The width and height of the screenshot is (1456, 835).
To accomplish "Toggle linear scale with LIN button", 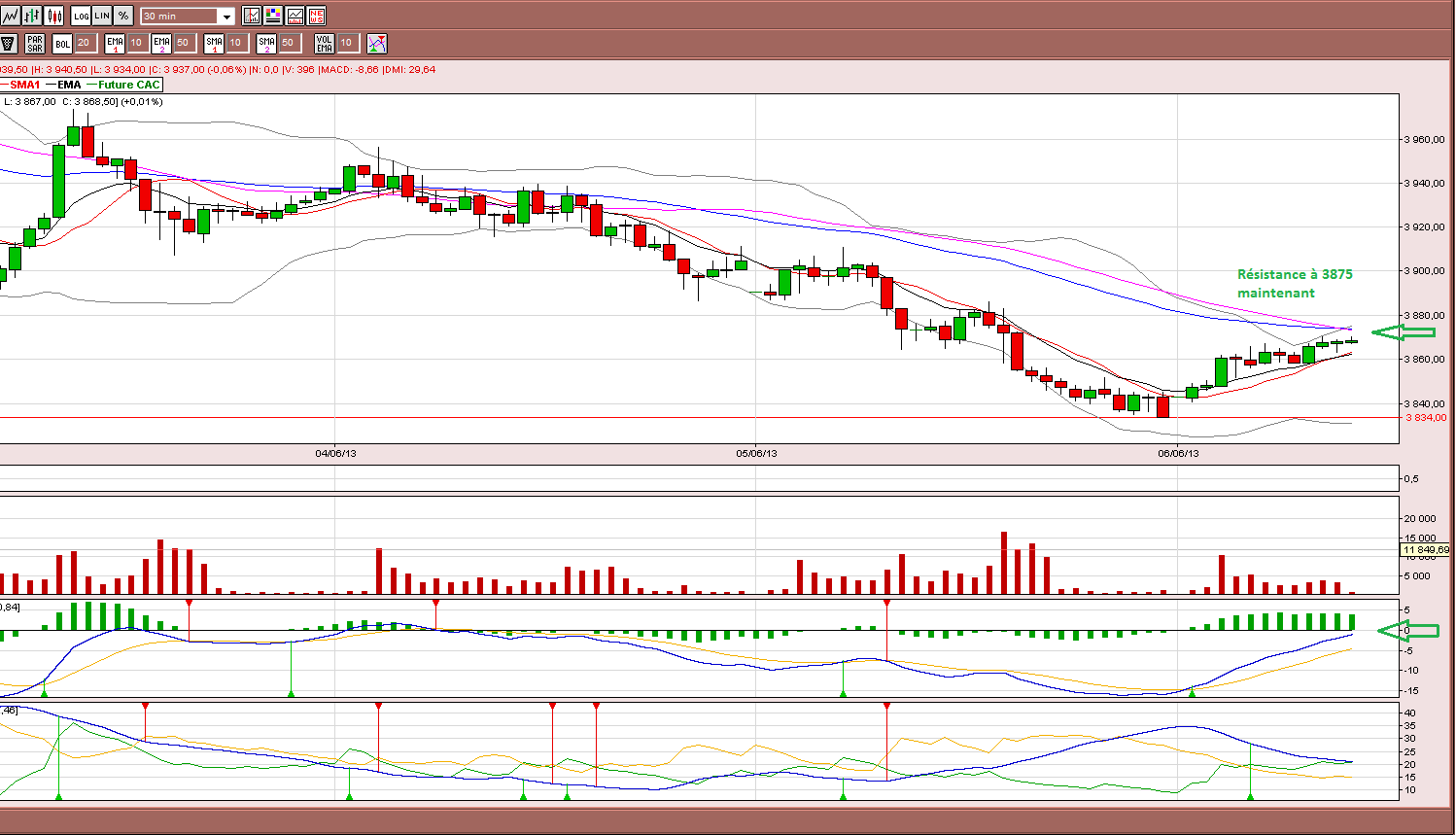I will tap(102, 16).
